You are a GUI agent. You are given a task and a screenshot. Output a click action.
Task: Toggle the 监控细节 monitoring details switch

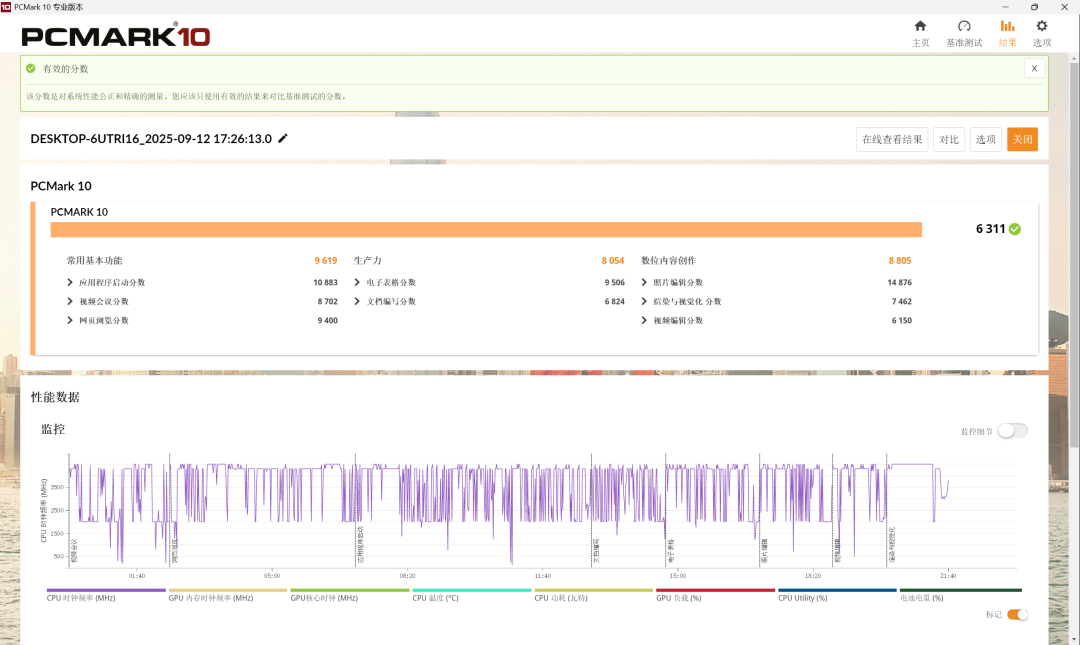(1012, 431)
